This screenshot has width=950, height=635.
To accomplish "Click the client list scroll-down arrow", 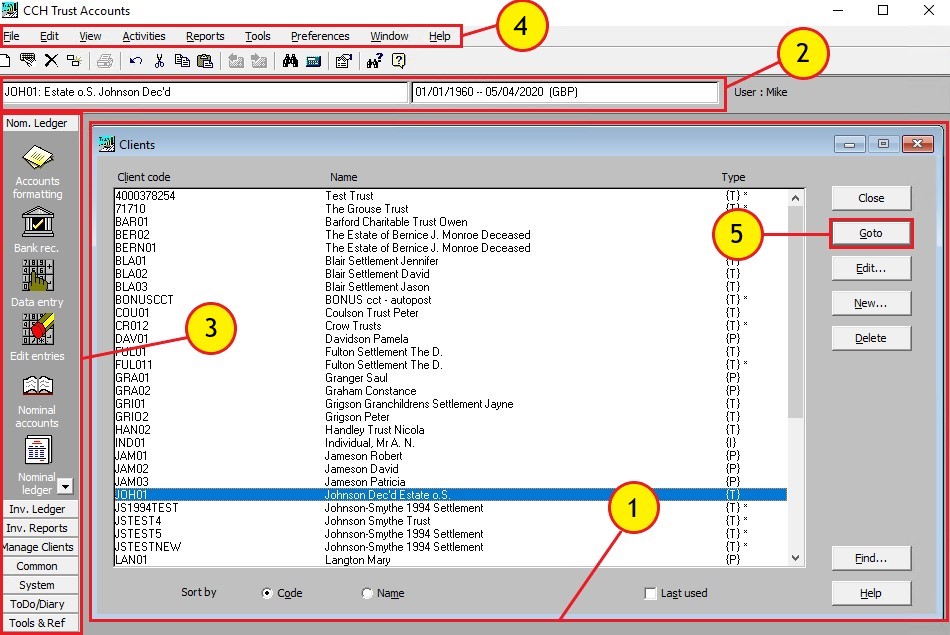I will [796, 558].
